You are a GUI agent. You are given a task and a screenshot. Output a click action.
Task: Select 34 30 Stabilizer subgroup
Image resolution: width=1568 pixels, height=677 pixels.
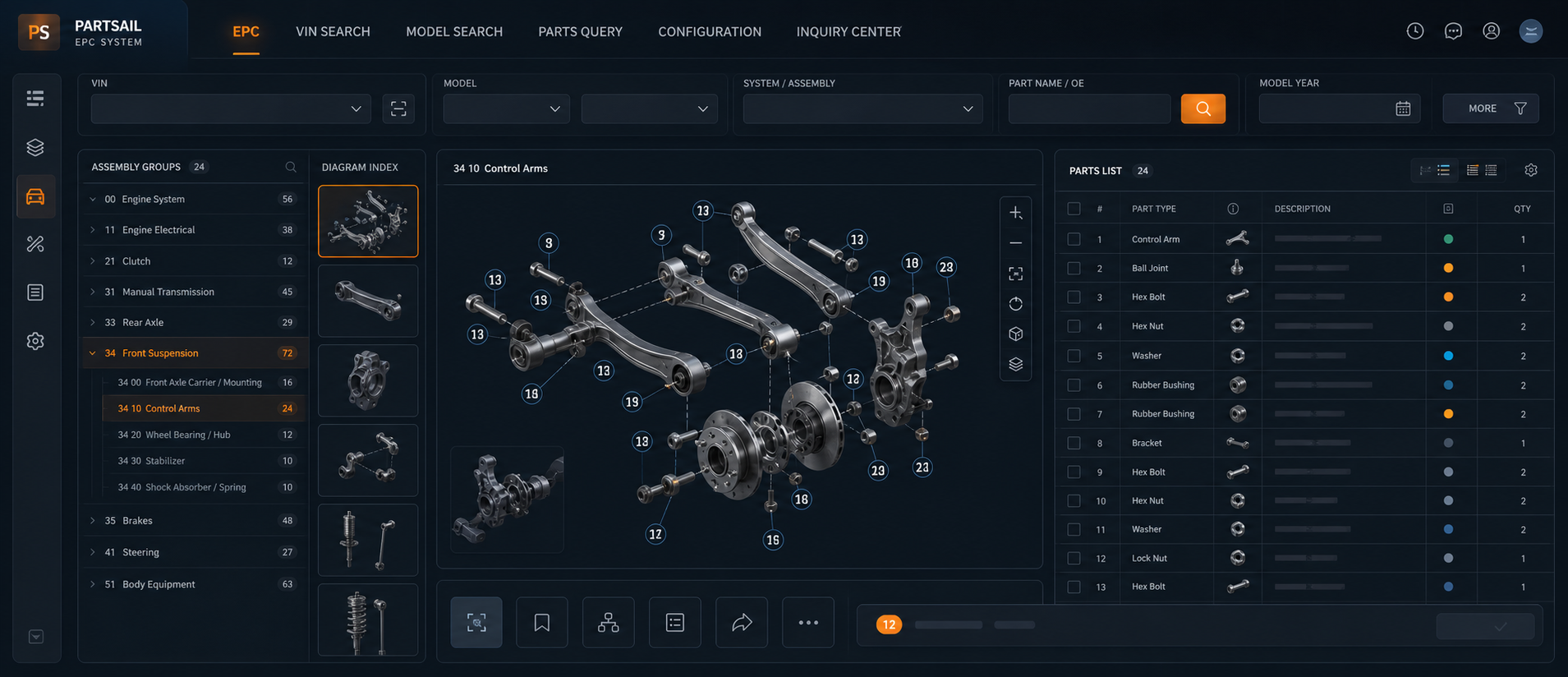click(204, 461)
